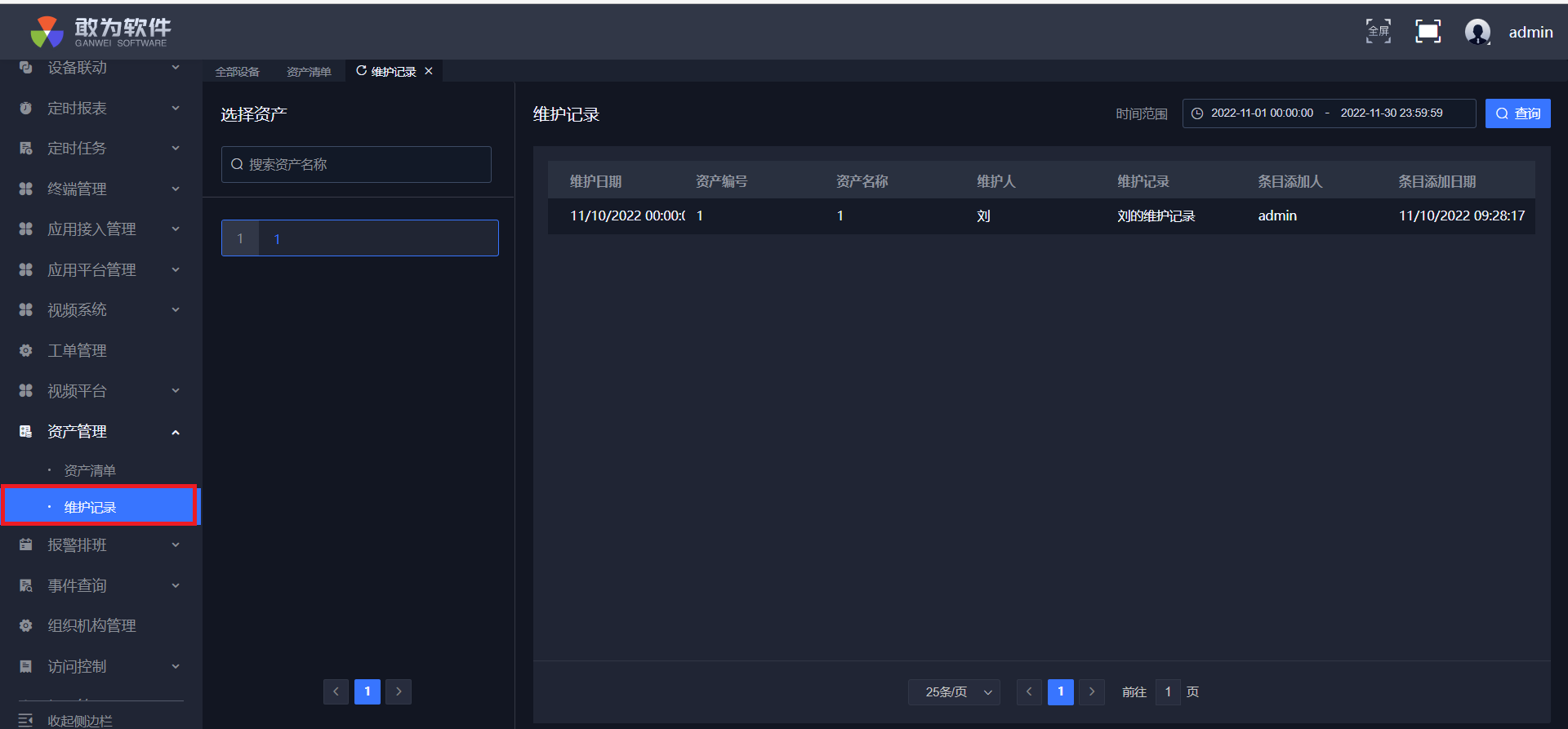1568x729 pixels.
Task: Go to previous page of 维护记录 table
Action: pos(1029,692)
